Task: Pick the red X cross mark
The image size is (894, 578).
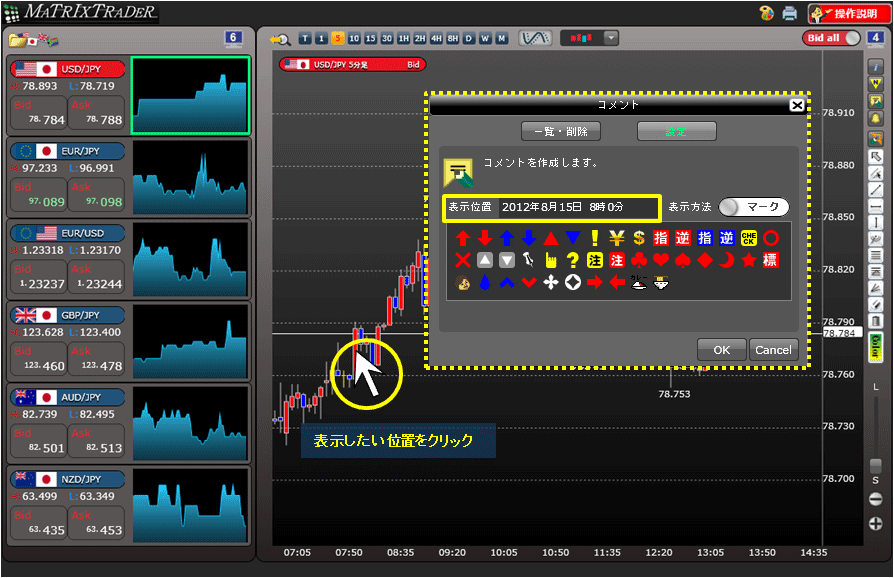Action: pos(462,260)
